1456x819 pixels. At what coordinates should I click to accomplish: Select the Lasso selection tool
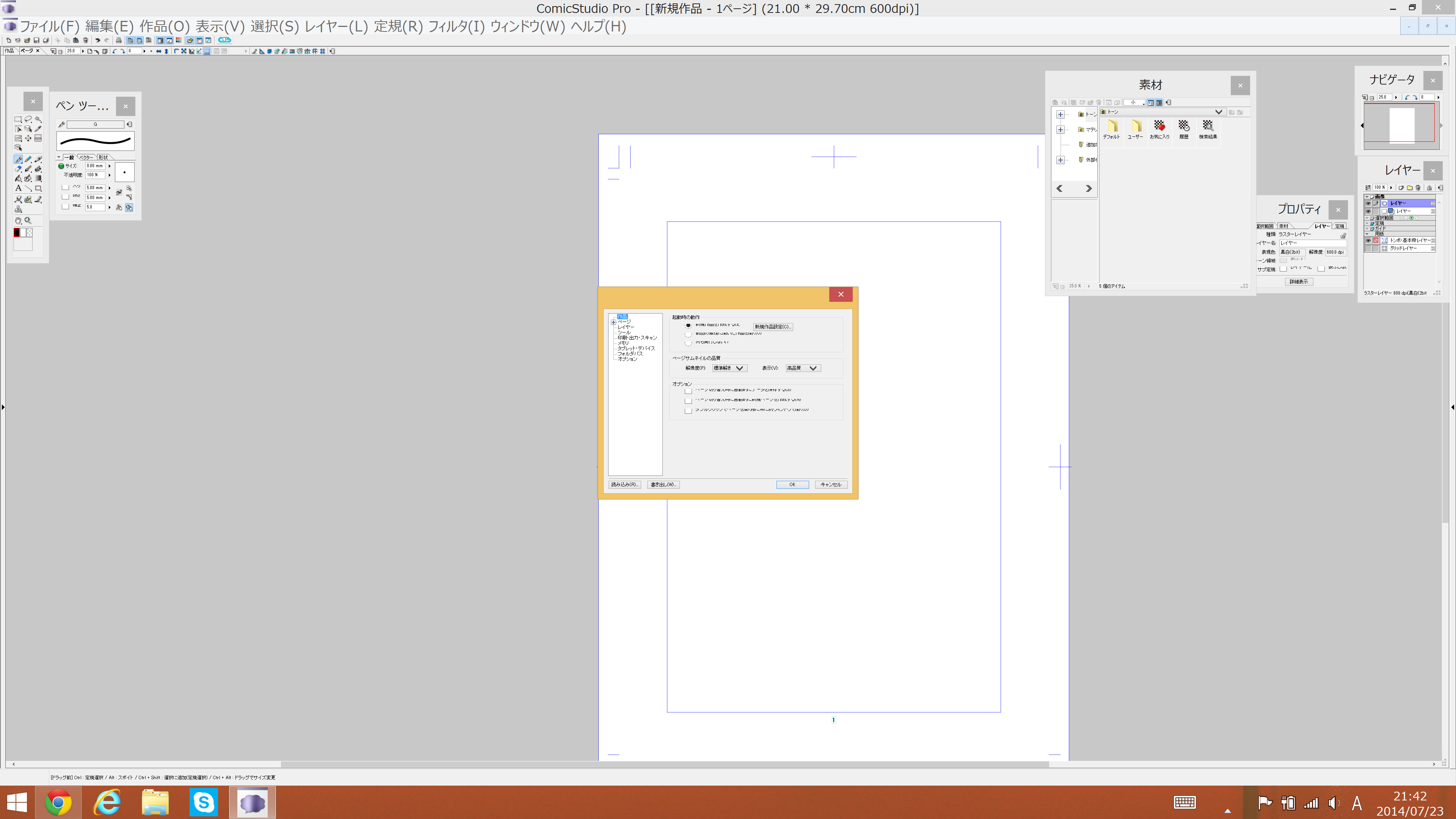28,119
